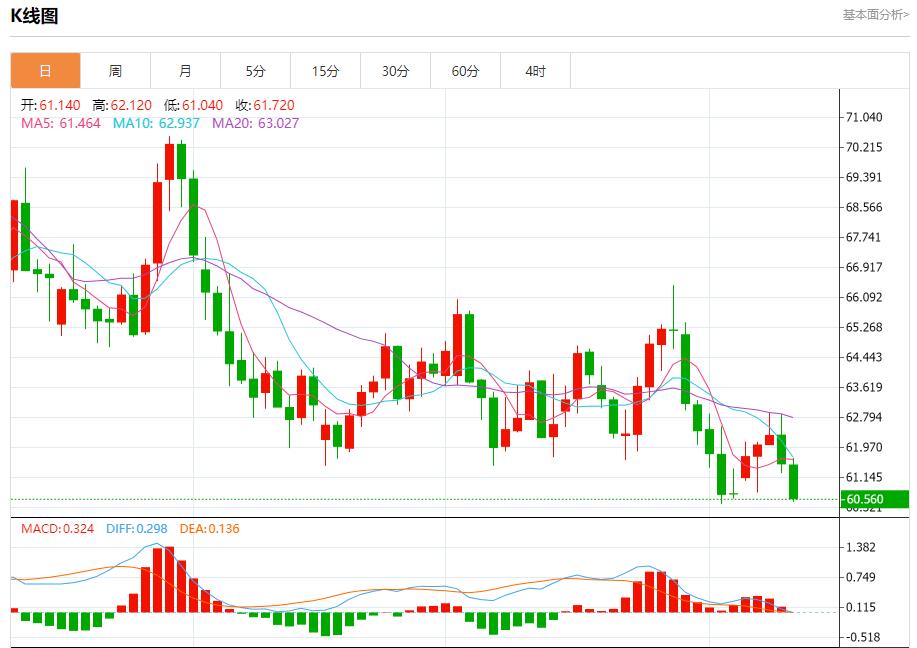Image resolution: width=917 pixels, height=648 pixels.
Task: Click the MACD value label
Action: coord(59,528)
